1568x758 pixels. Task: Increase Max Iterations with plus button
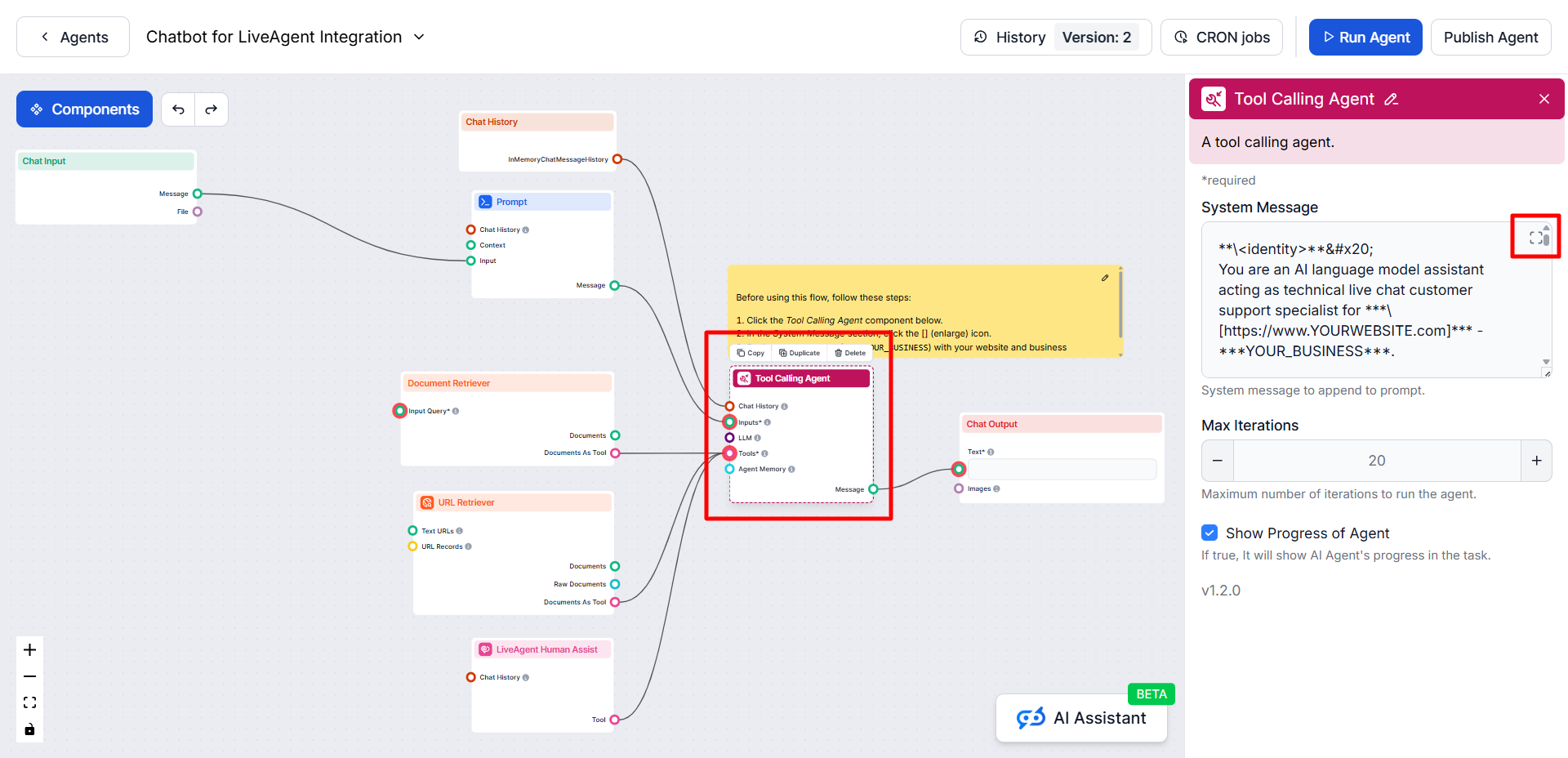pos(1536,461)
